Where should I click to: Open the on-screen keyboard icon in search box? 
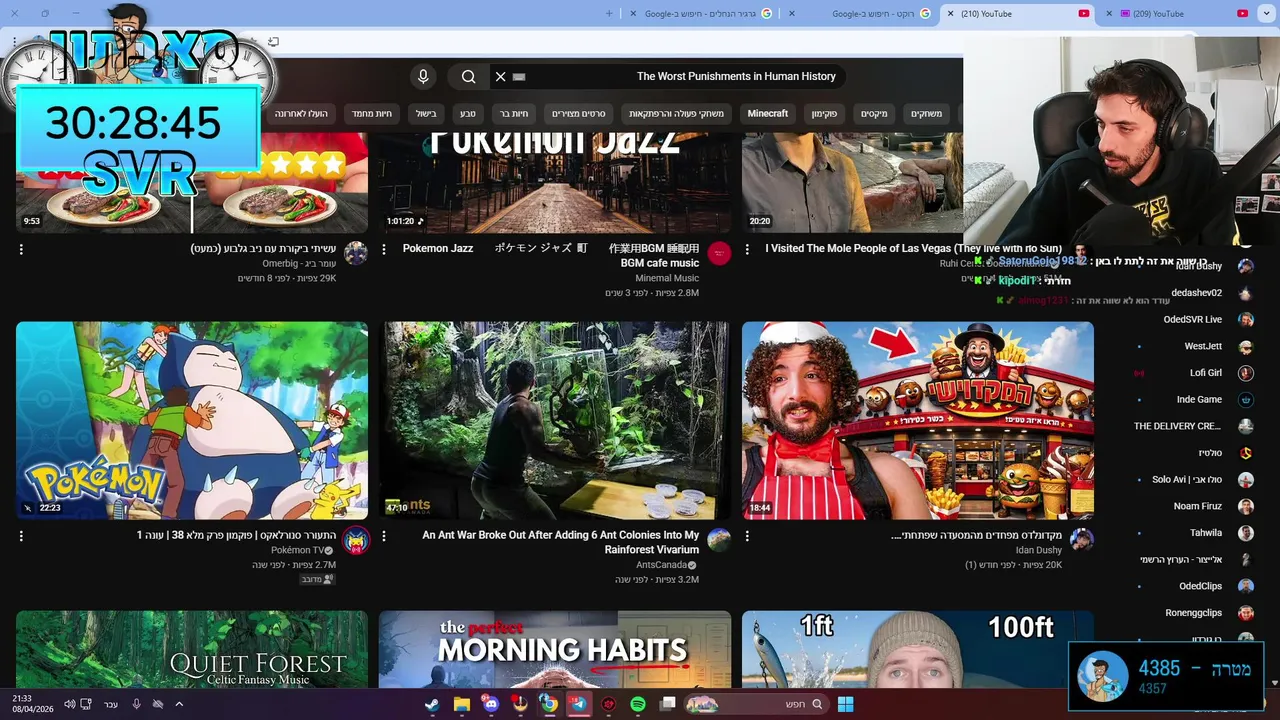(519, 77)
